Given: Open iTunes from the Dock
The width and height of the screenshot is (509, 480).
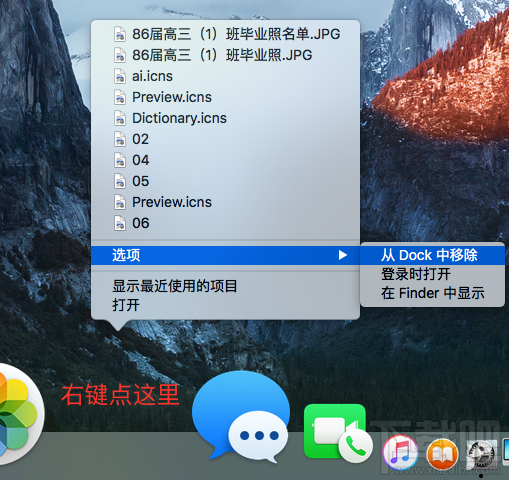Looking at the screenshot, I should coord(401,453).
